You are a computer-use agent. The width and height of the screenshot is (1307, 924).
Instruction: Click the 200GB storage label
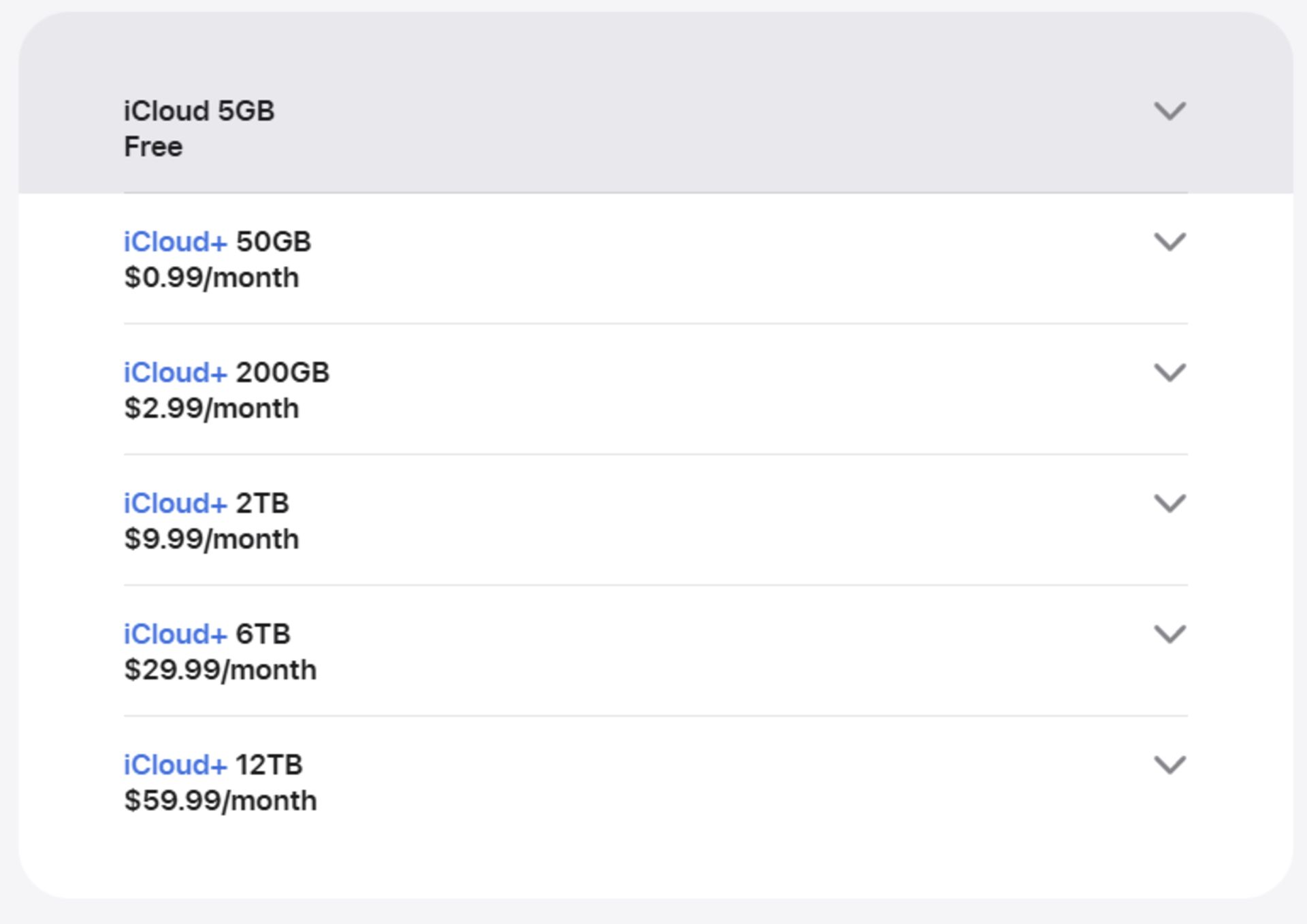coord(283,372)
